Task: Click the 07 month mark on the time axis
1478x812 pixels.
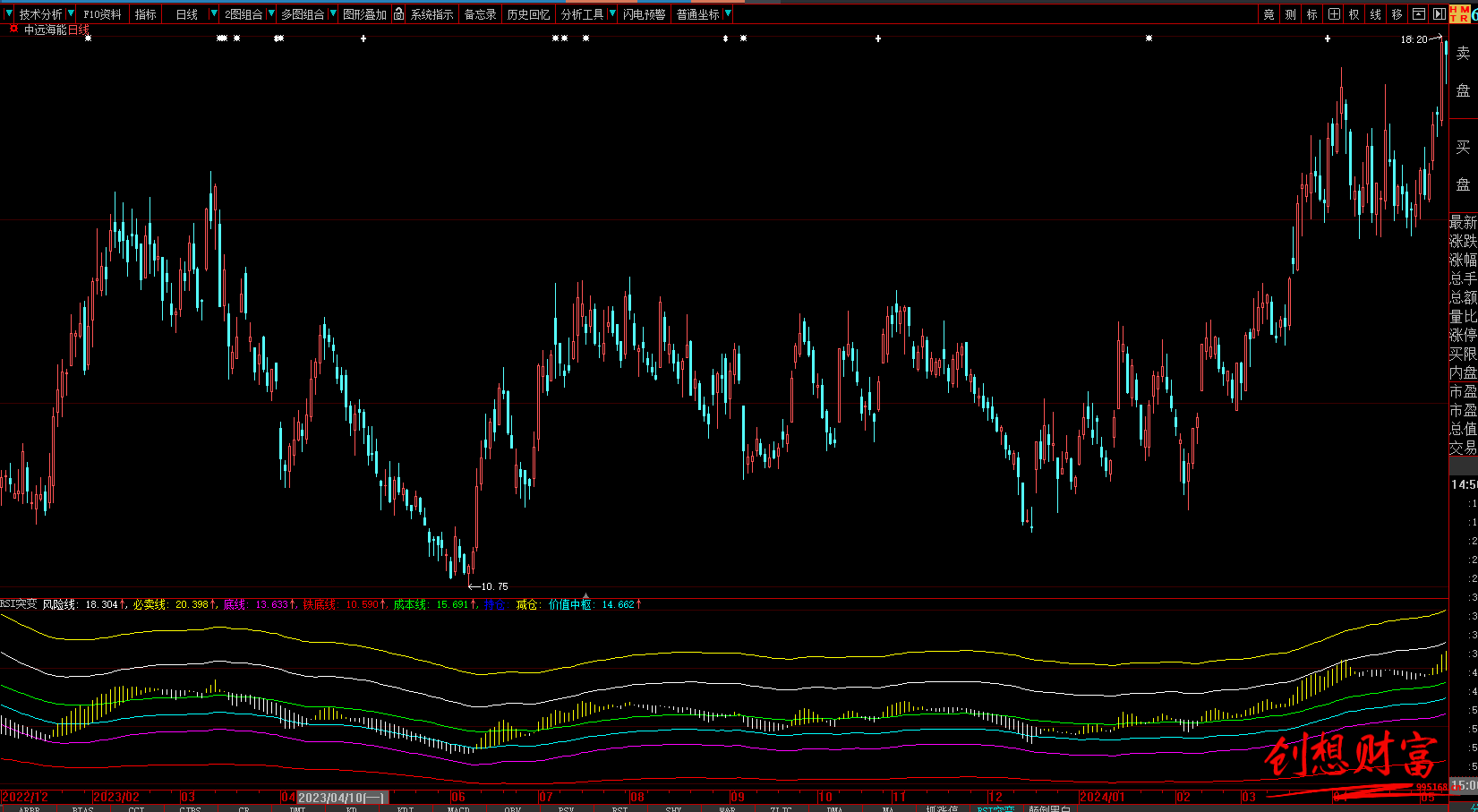Action: tap(546, 797)
